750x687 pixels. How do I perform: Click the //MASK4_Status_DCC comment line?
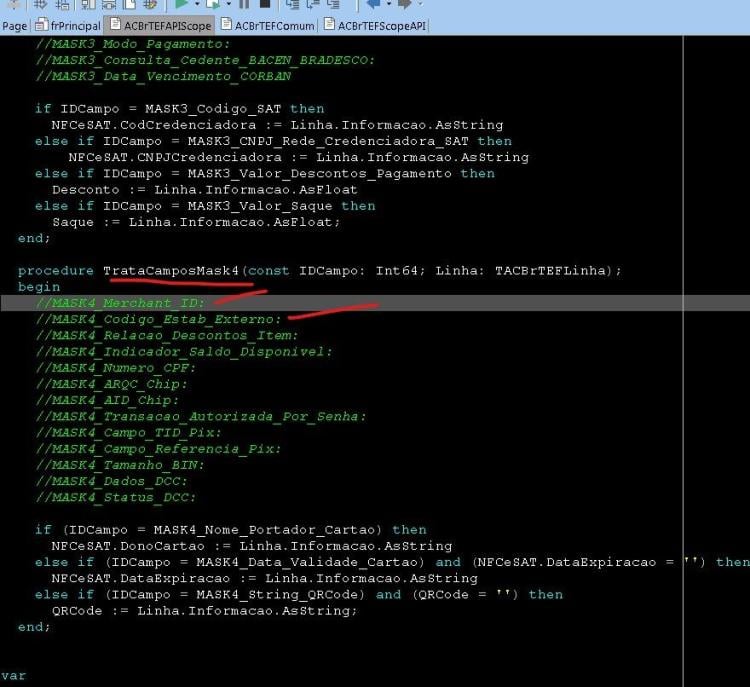pyautogui.click(x=115, y=498)
